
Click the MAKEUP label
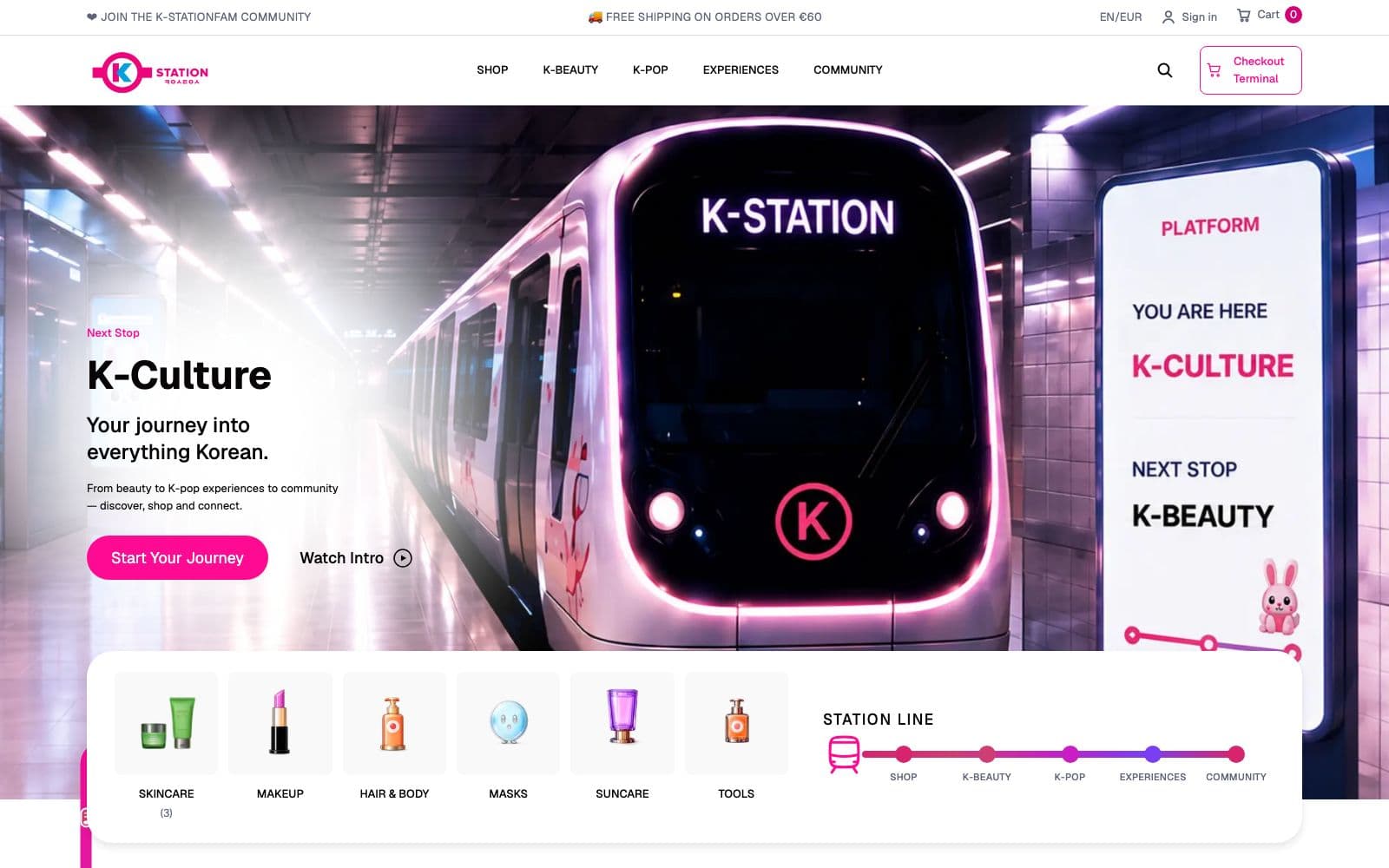[x=280, y=793]
